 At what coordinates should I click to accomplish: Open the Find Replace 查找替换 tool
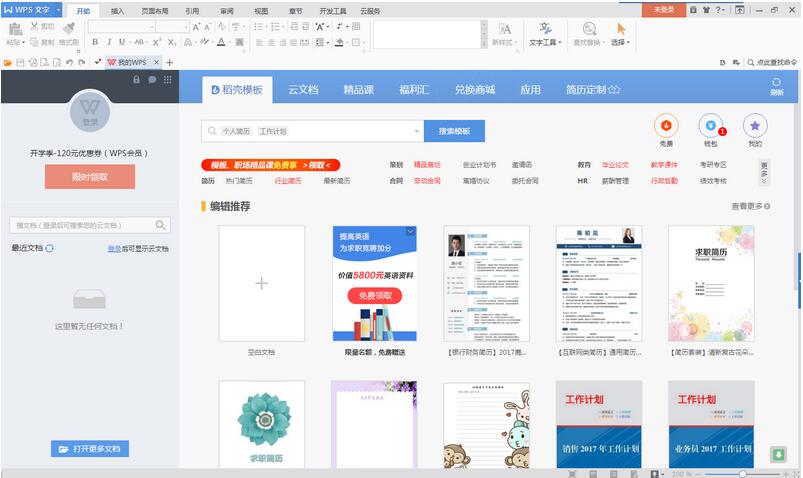click(x=589, y=34)
